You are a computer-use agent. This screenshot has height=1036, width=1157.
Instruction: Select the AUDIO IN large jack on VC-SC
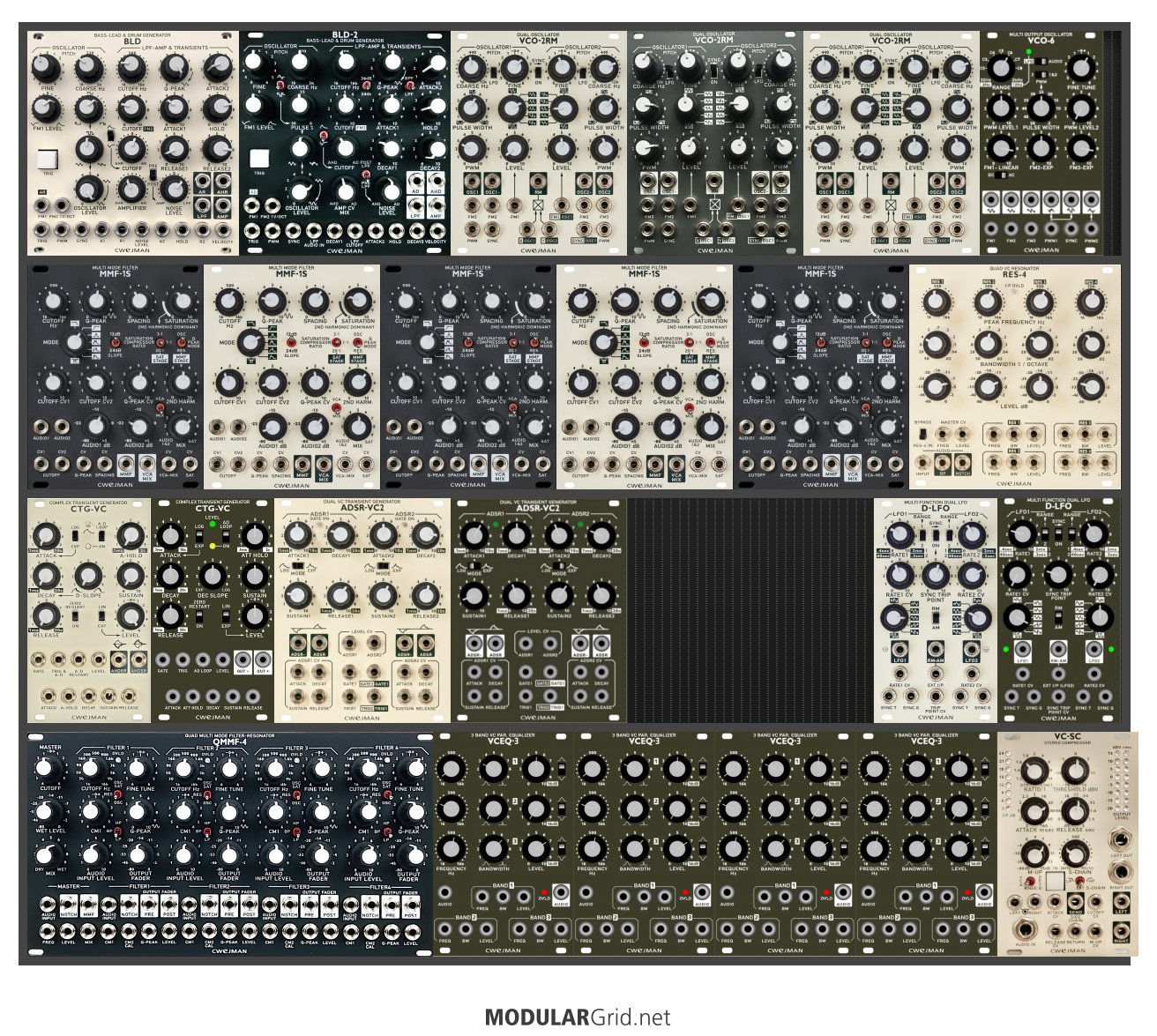point(1024,928)
